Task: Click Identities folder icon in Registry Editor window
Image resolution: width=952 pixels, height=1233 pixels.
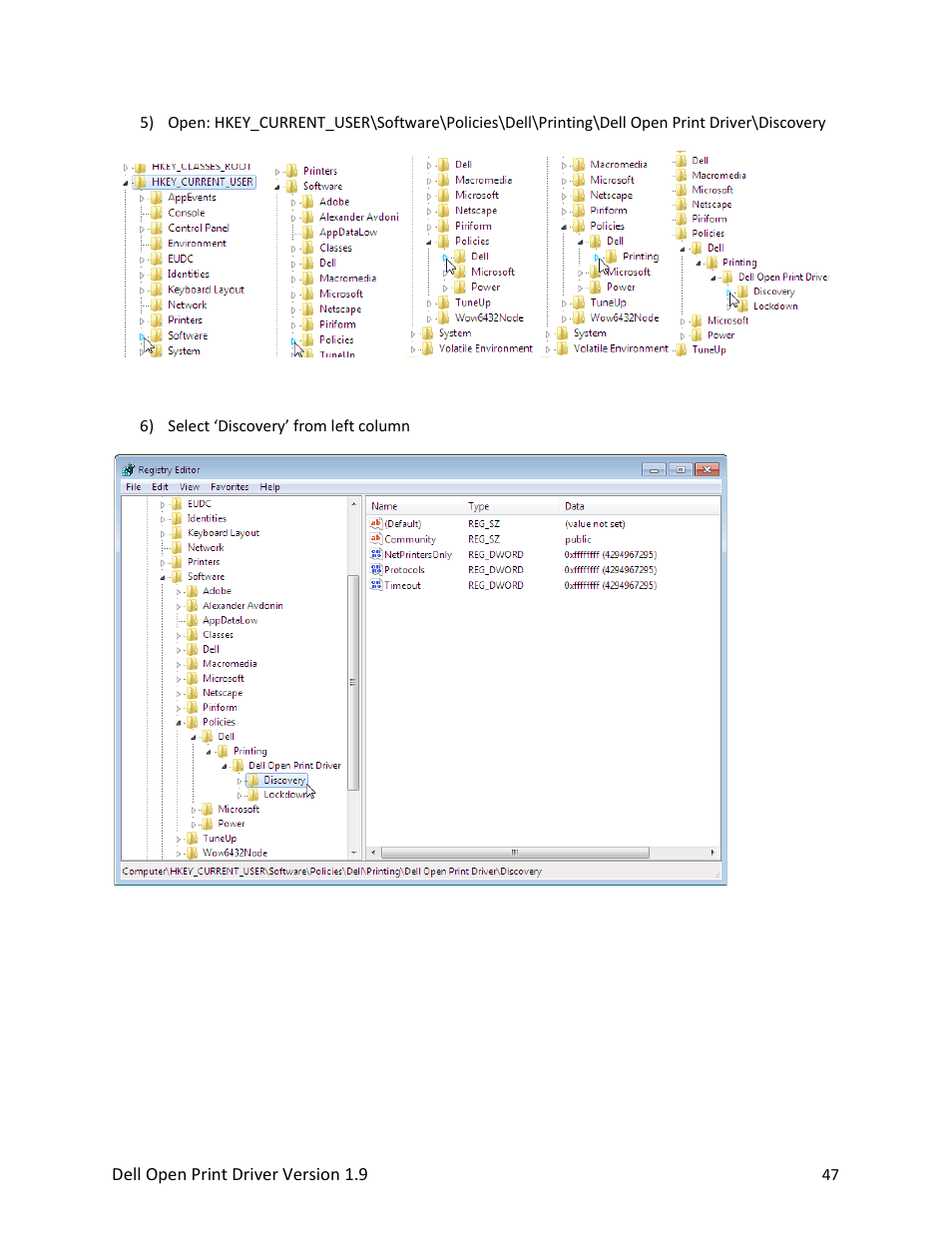Action: coord(177,518)
